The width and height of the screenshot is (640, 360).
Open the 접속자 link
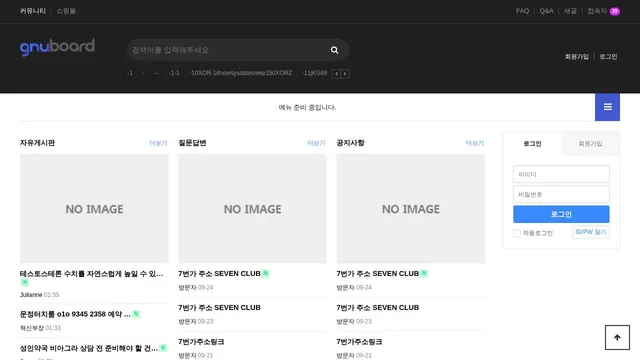point(597,11)
